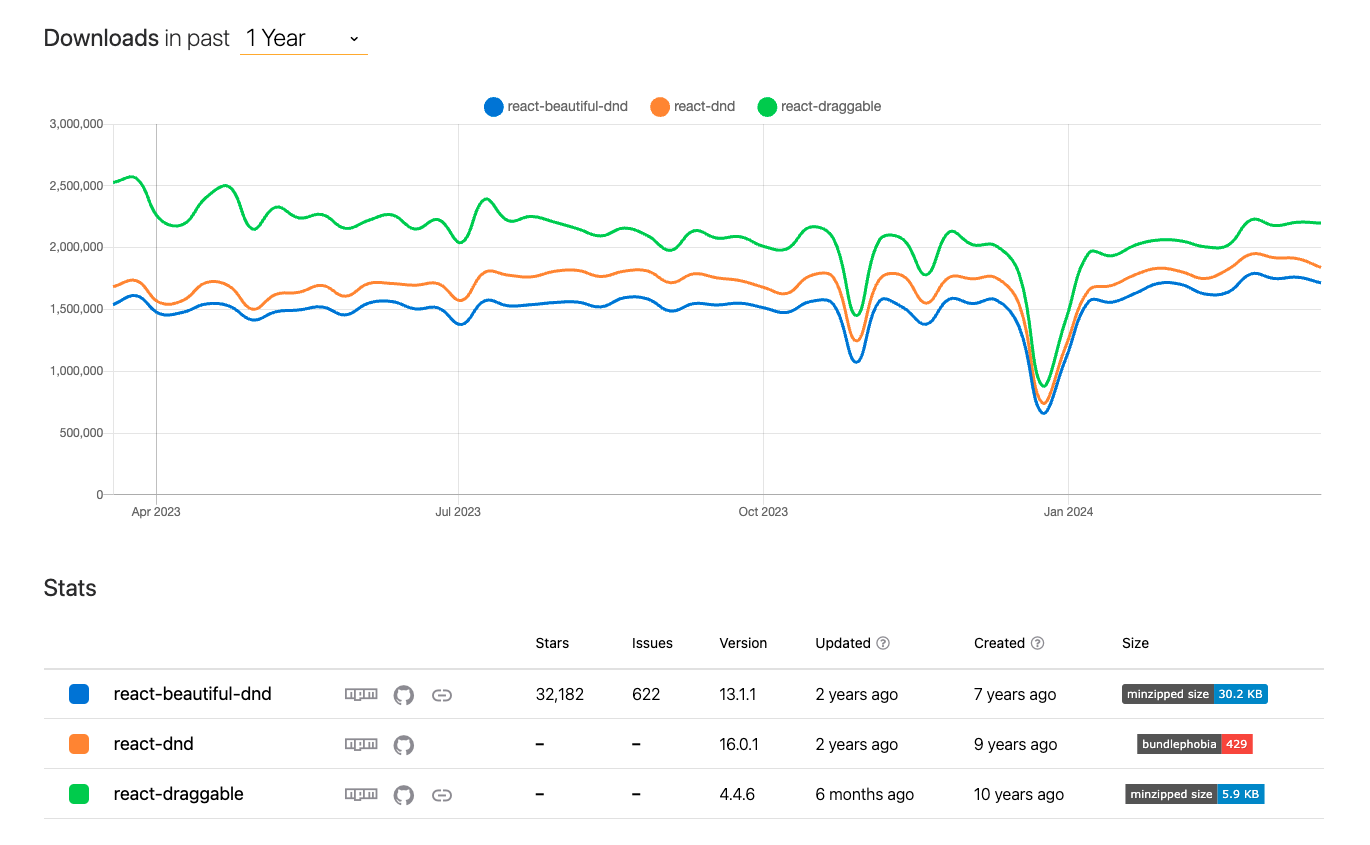
Task: Toggle react-draggable legend series
Action: point(819,106)
